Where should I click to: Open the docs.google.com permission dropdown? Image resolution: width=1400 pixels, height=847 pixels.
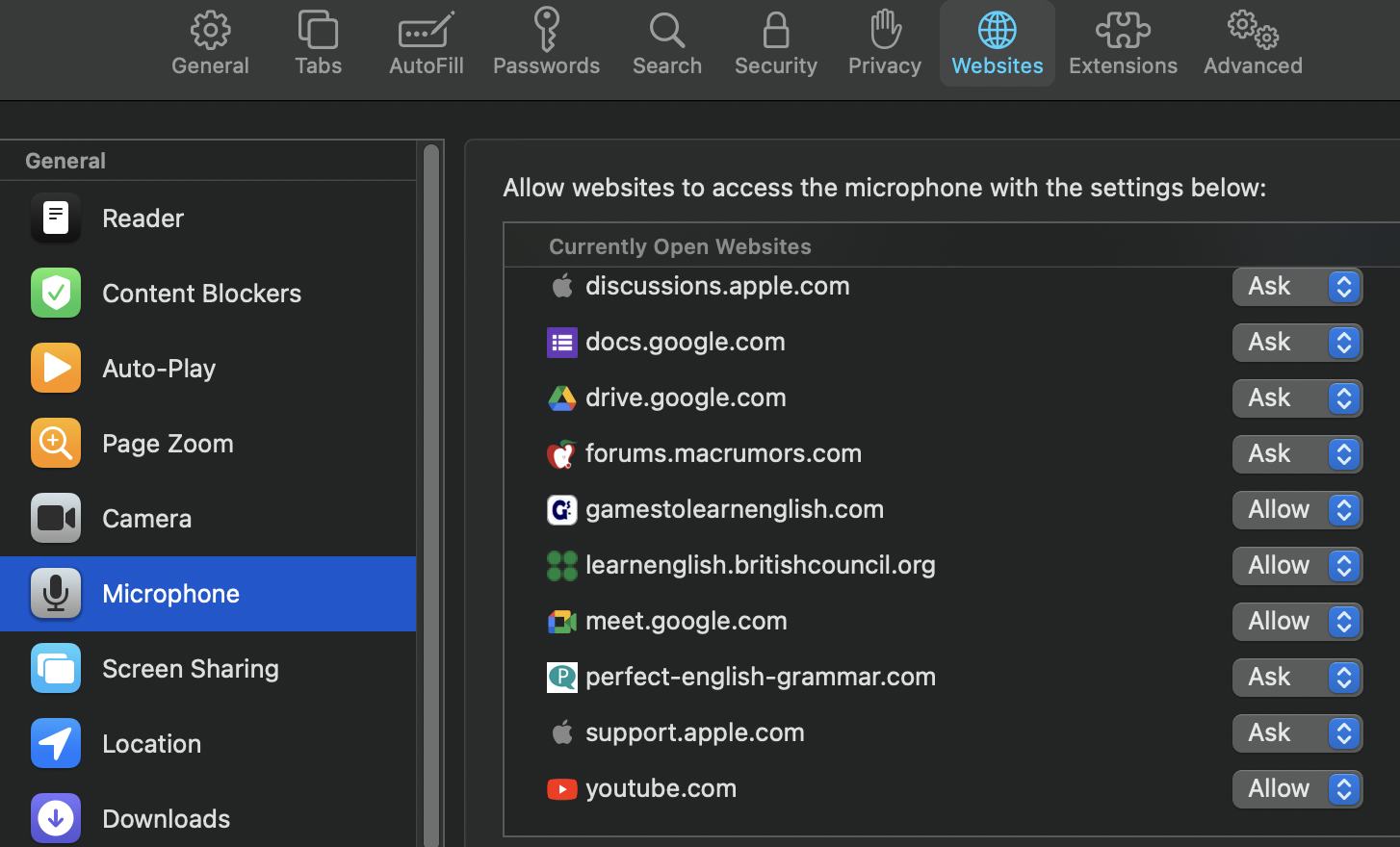pyautogui.click(x=1297, y=342)
